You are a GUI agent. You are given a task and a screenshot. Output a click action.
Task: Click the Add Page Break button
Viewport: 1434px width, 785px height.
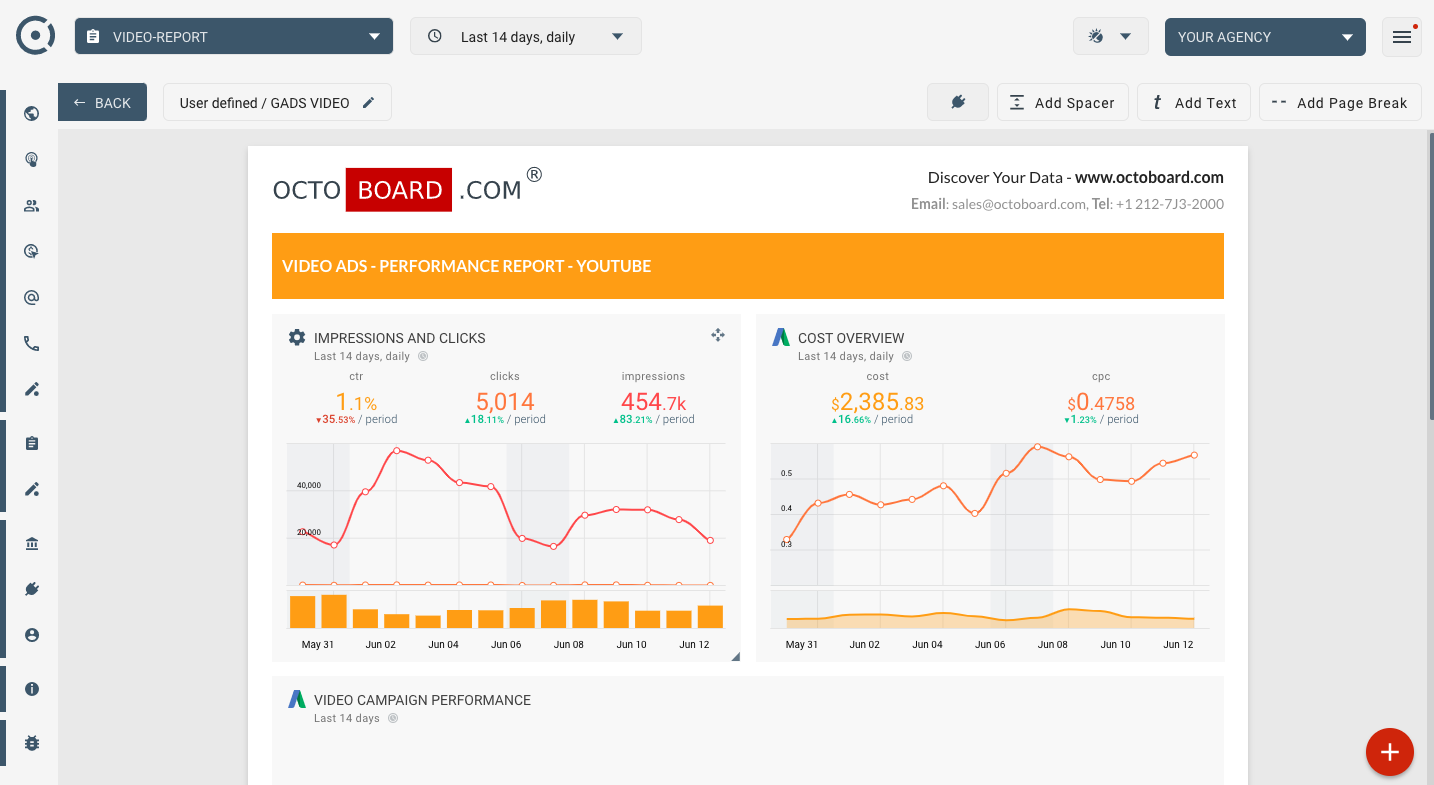(1340, 102)
